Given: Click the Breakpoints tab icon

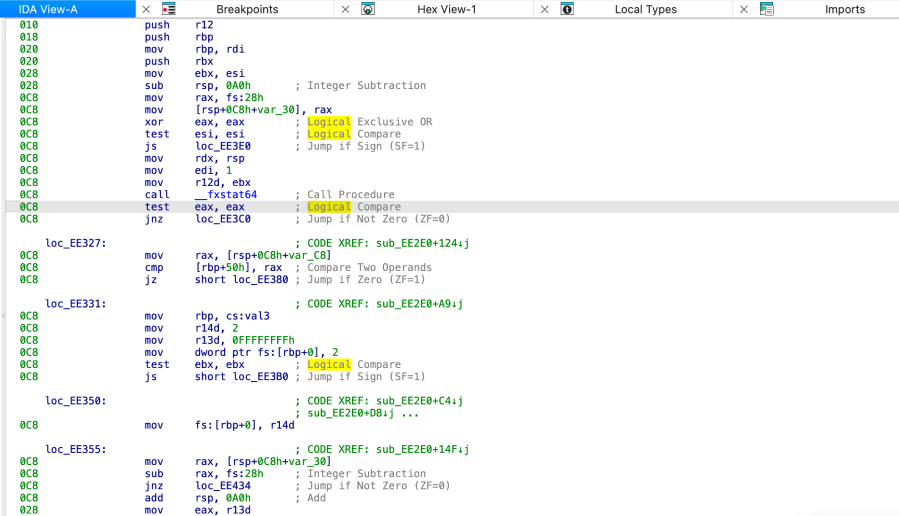Looking at the screenshot, I should click(x=169, y=9).
